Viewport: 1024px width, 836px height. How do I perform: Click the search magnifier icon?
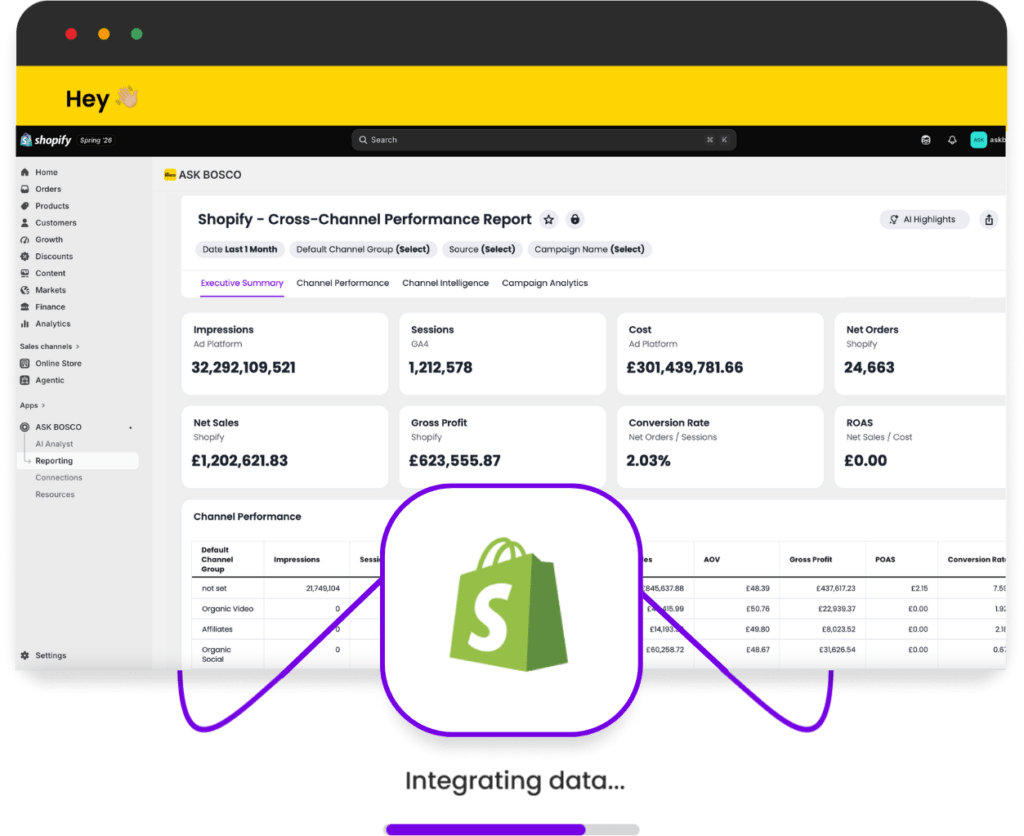363,140
